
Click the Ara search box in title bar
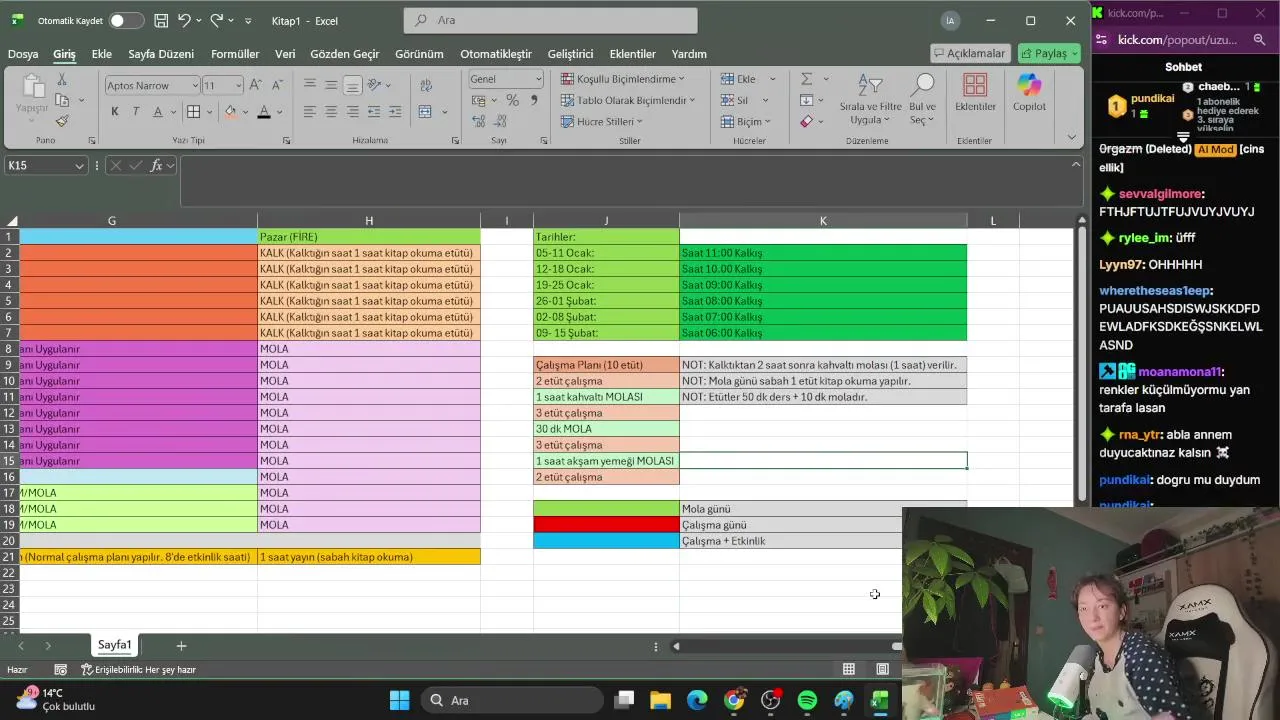click(x=550, y=20)
